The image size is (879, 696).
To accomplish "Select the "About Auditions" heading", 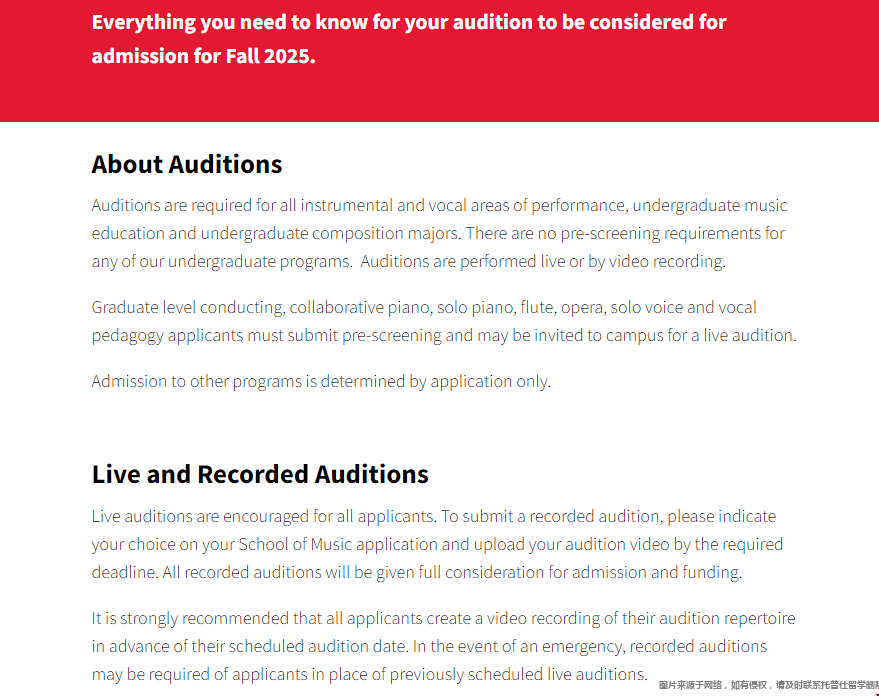I will coord(187,164).
